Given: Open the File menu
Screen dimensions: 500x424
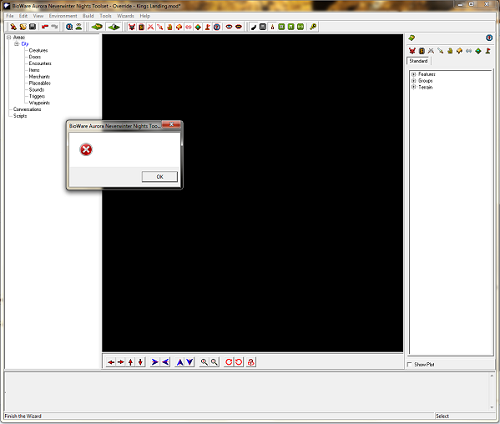Looking at the screenshot, I should (10, 16).
